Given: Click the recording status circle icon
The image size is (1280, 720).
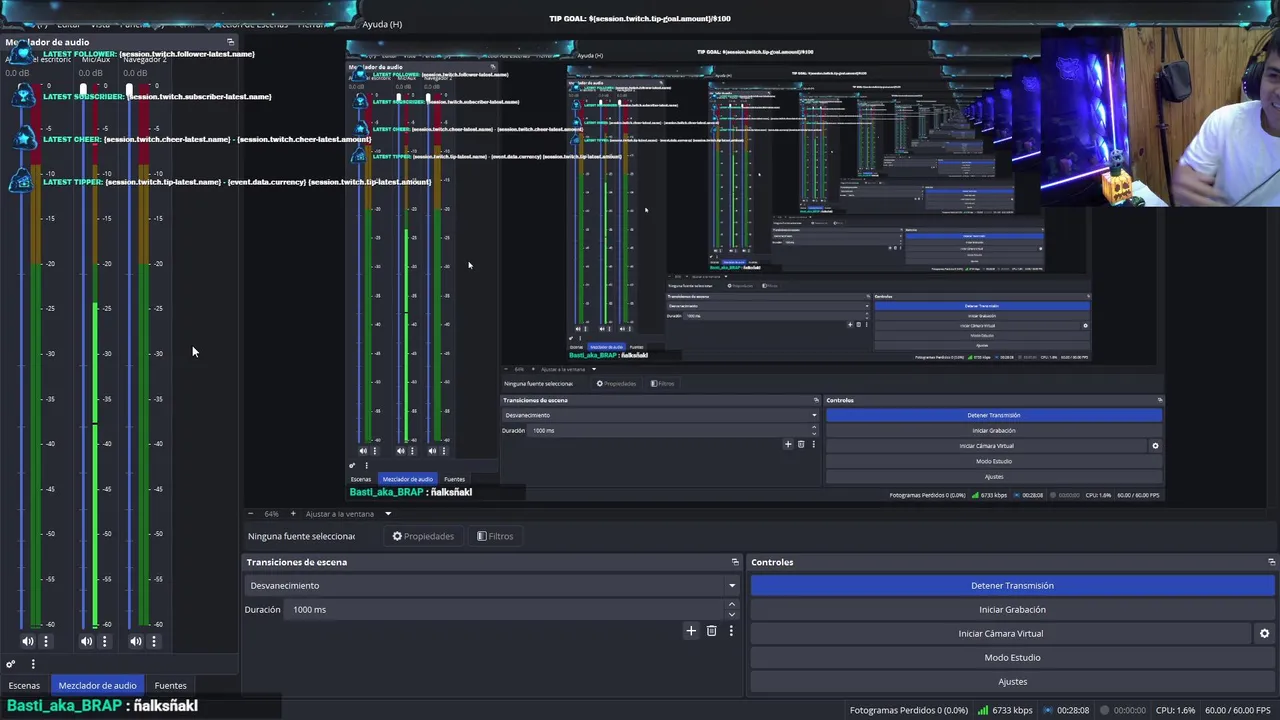Looking at the screenshot, I should pos(1104,710).
